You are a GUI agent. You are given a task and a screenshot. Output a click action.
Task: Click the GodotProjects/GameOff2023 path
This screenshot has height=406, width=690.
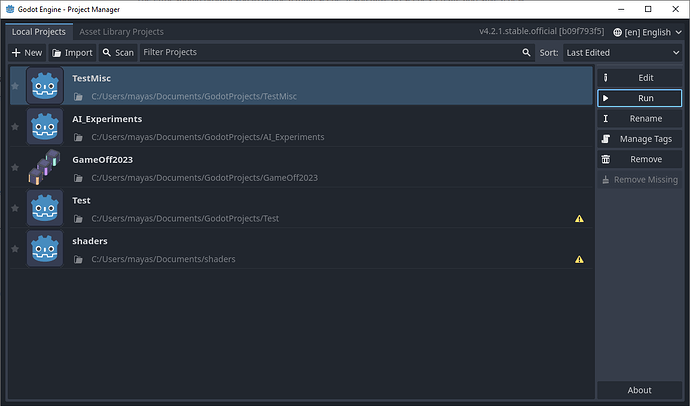[x=205, y=178]
